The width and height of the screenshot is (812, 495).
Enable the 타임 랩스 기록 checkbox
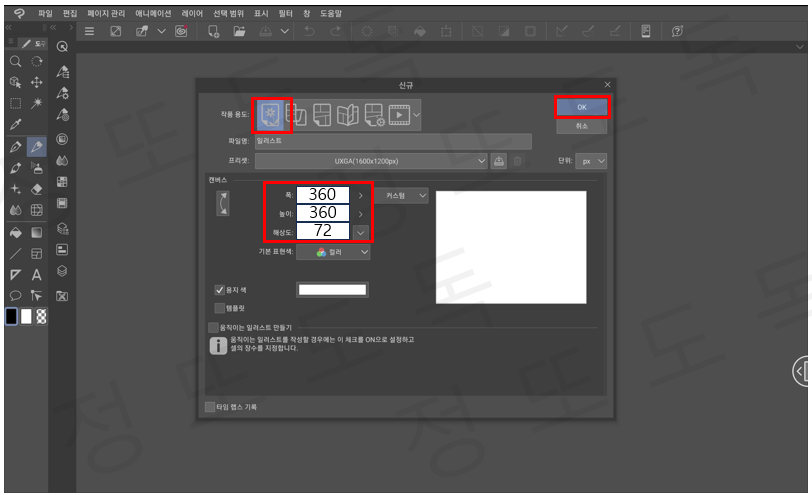[x=210, y=407]
